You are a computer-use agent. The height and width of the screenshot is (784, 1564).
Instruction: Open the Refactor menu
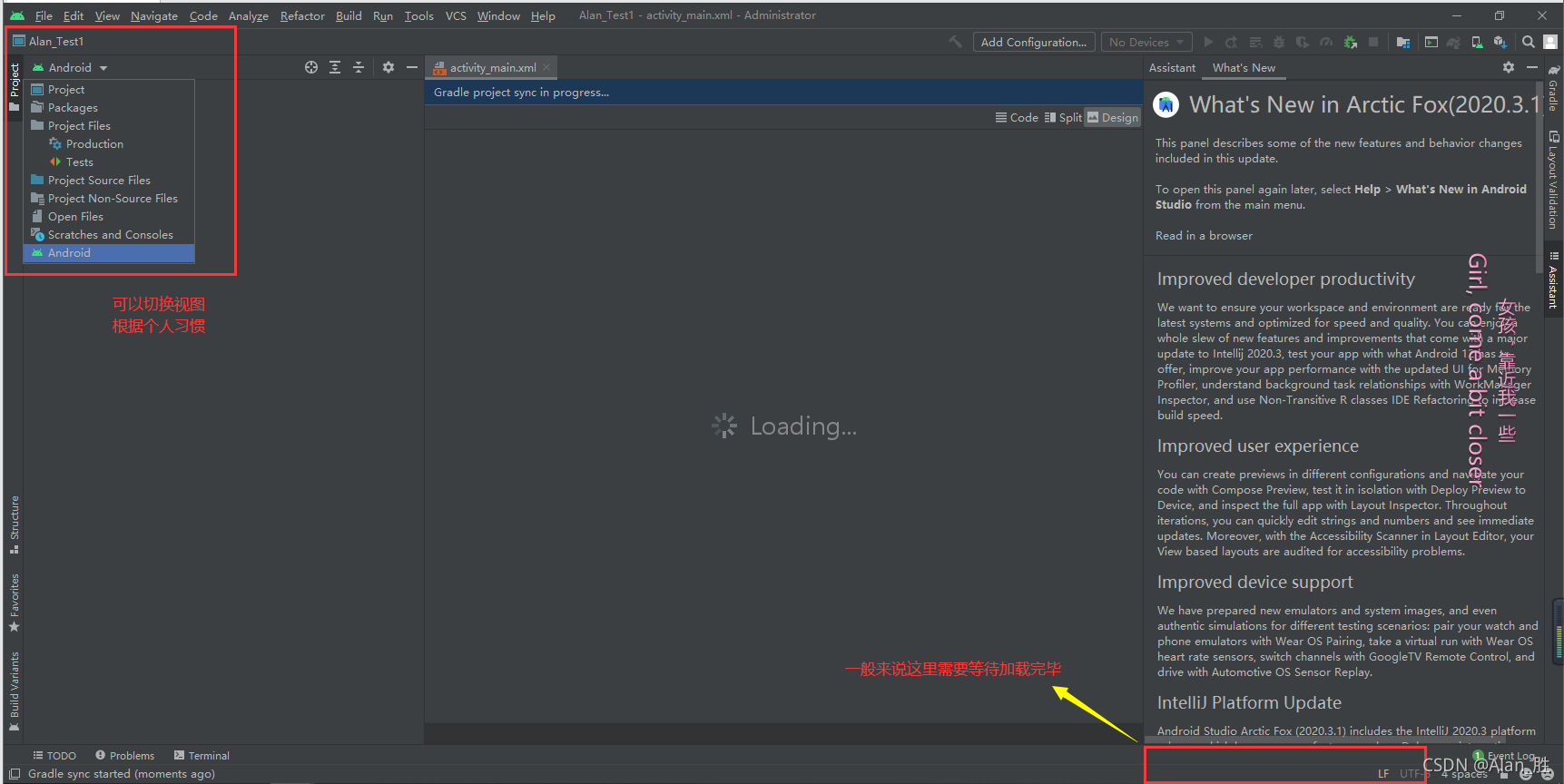click(302, 15)
